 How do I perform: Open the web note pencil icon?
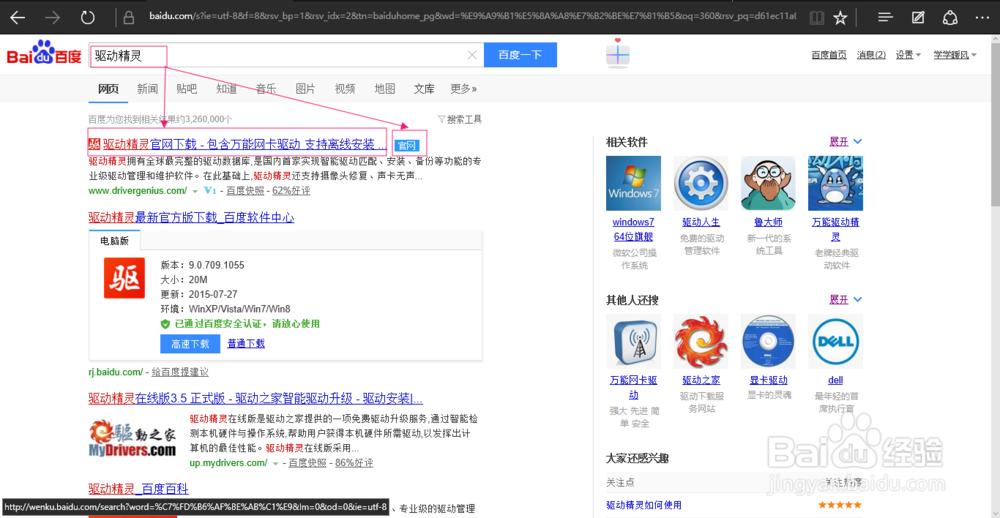click(x=918, y=17)
